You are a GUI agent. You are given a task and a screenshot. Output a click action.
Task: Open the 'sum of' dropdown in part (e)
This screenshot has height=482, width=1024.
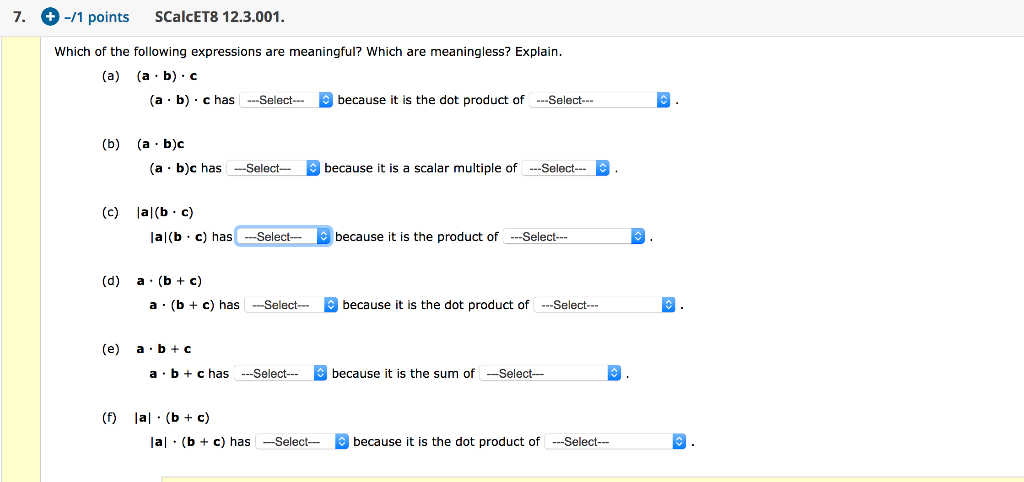click(550, 374)
